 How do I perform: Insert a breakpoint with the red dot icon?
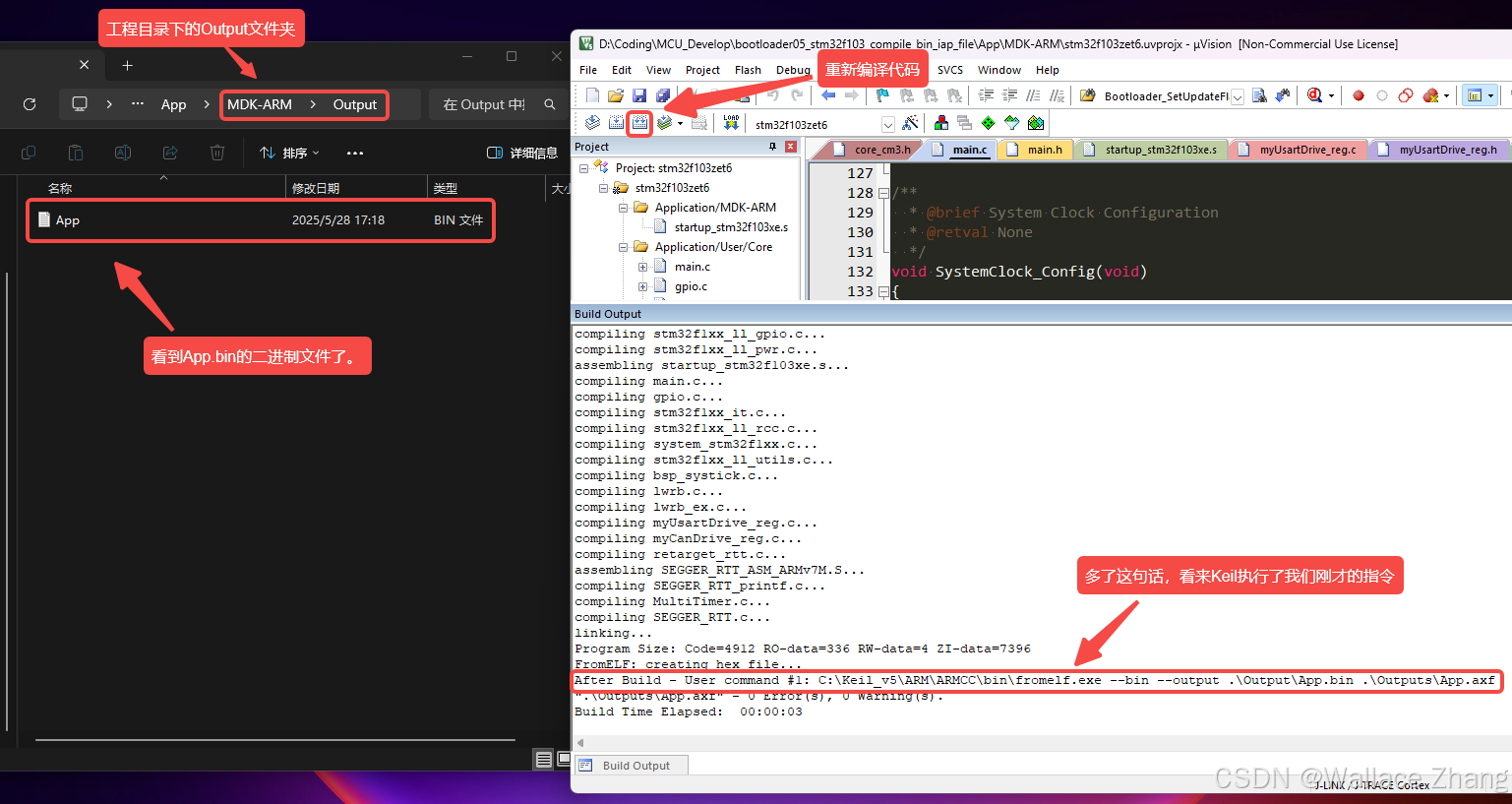pyautogui.click(x=1359, y=95)
